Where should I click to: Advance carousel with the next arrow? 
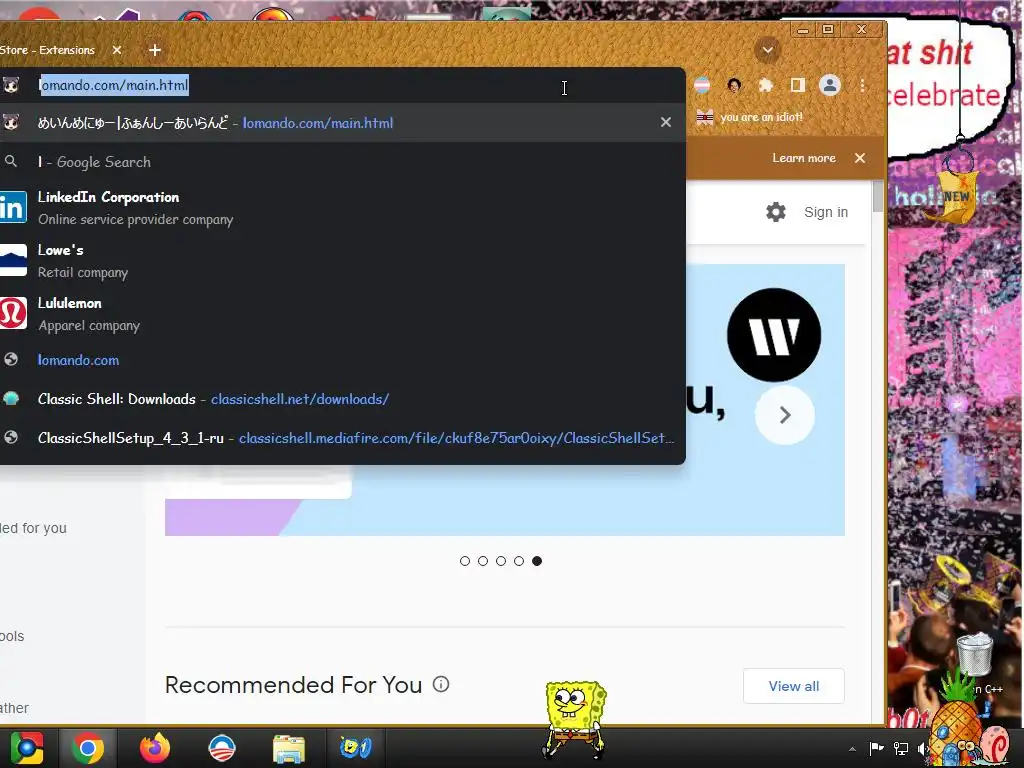tap(785, 415)
